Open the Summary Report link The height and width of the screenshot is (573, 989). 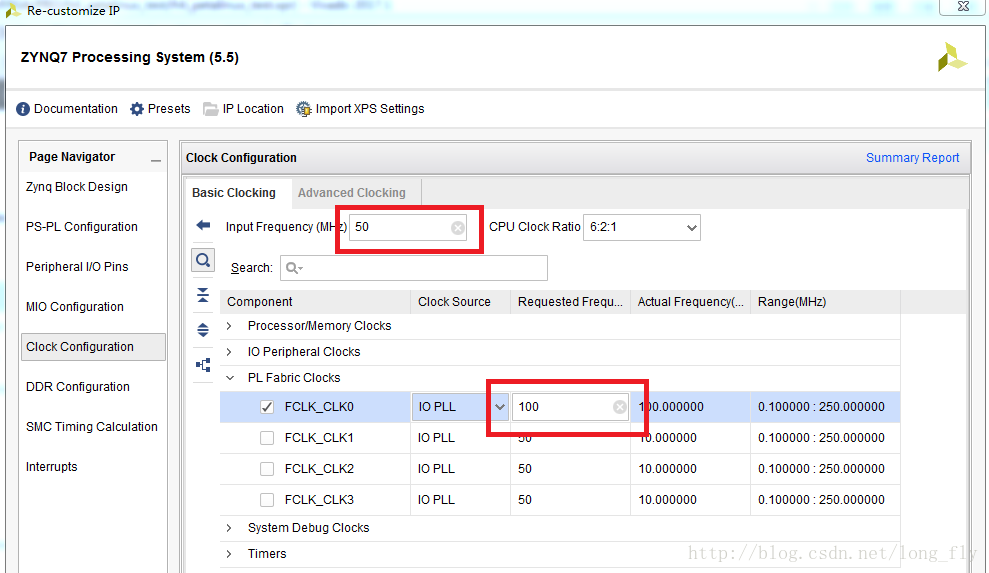tap(912, 158)
